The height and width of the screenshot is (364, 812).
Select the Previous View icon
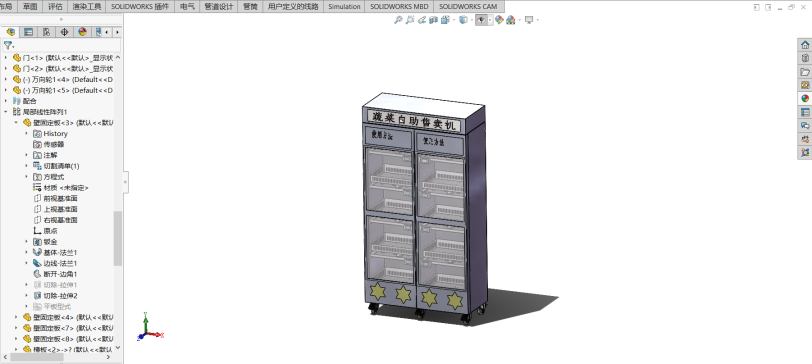click(x=422, y=20)
